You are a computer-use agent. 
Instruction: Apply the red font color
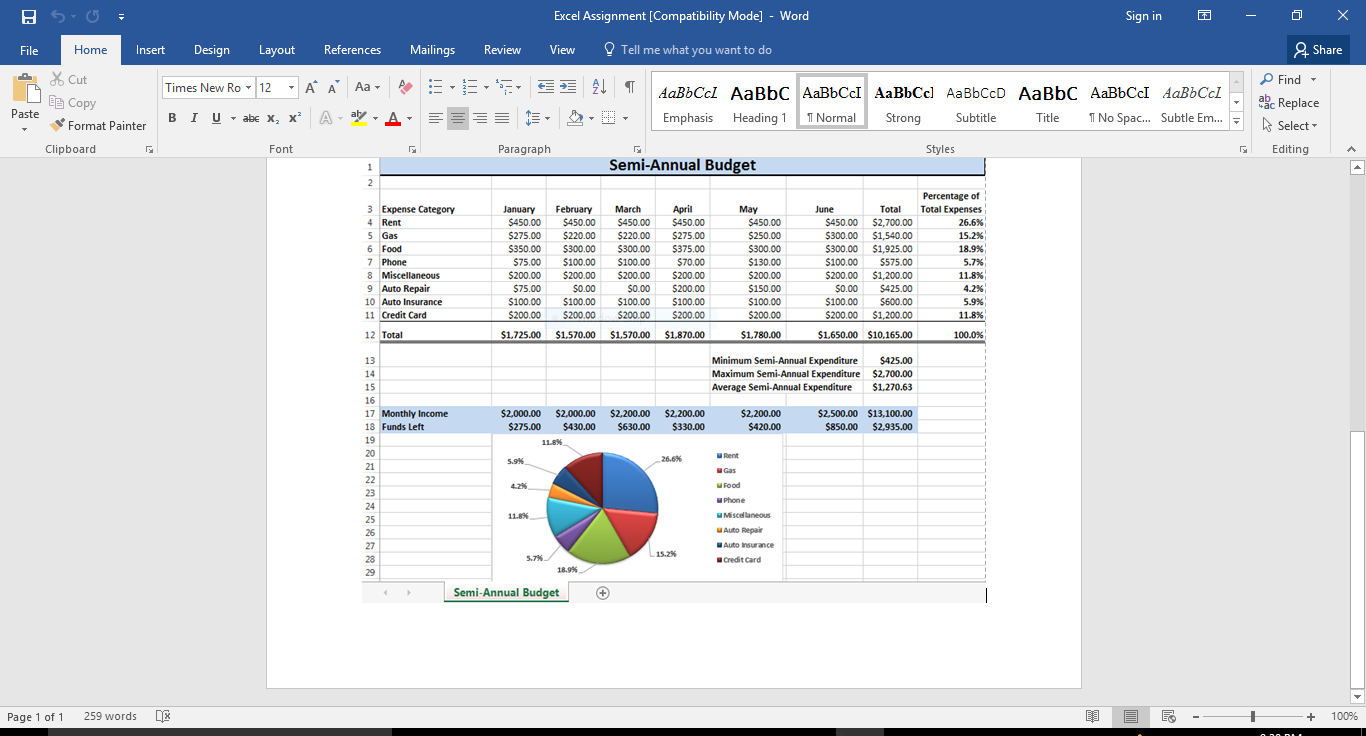[392, 118]
